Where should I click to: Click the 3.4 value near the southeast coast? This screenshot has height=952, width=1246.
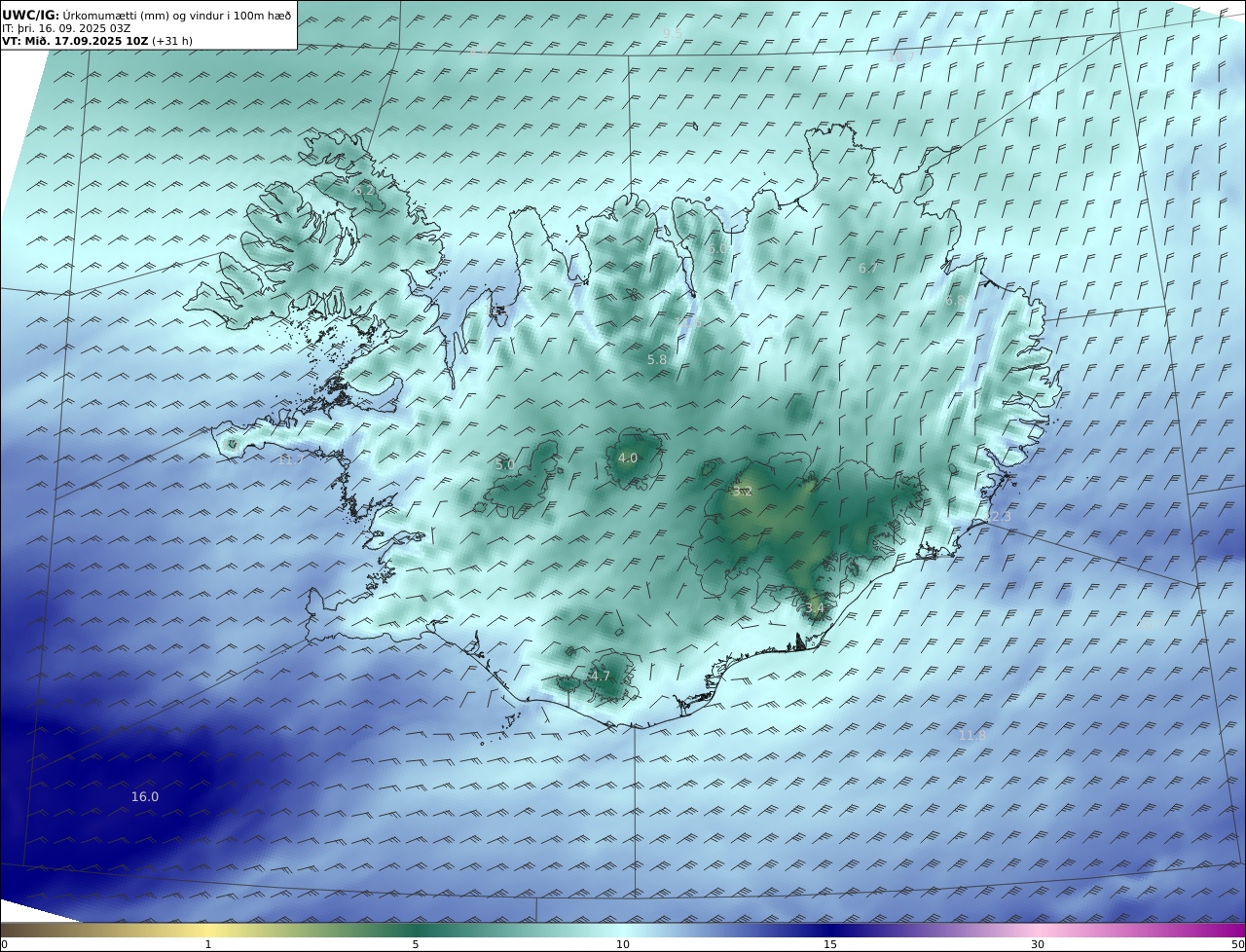[814, 607]
